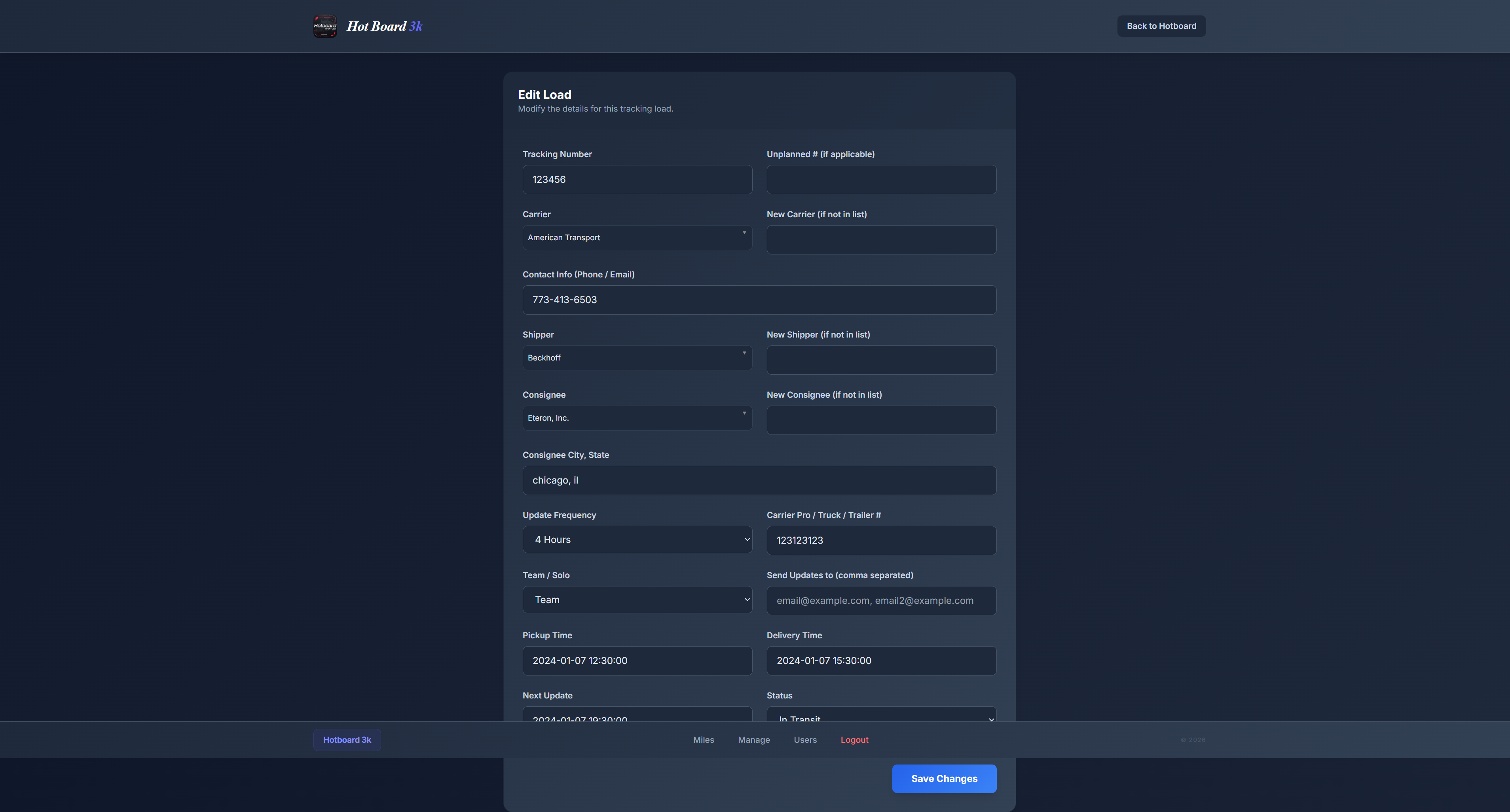The image size is (1510, 812).
Task: Select the Contact Info field showing 773-413-6503
Action: (759, 300)
